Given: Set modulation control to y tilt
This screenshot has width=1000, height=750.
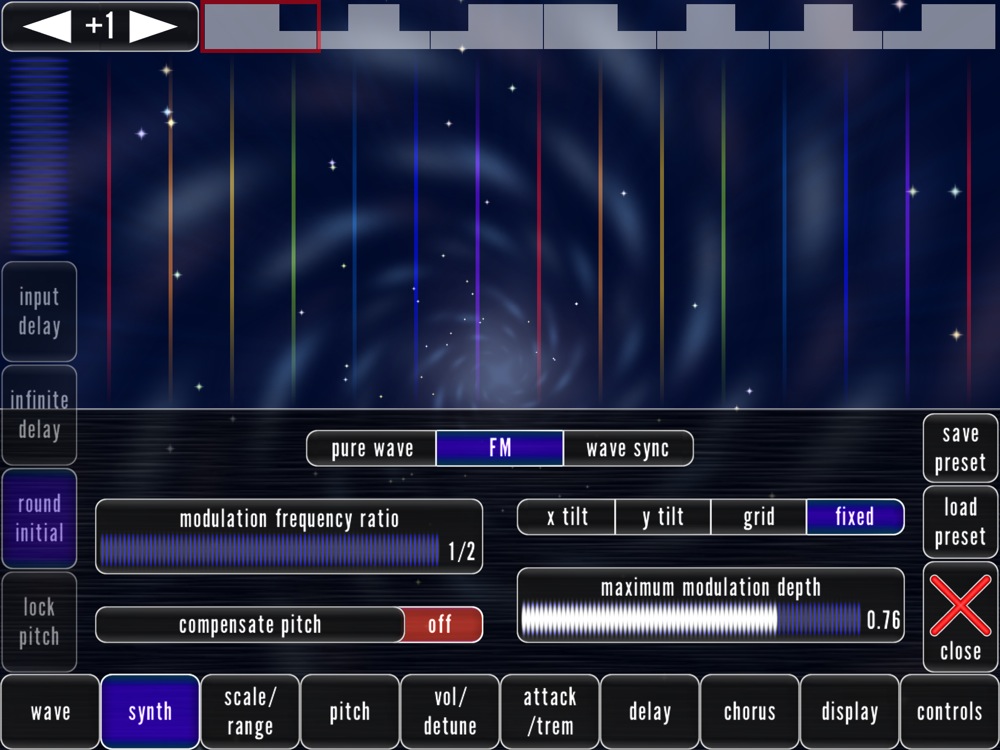Looking at the screenshot, I should click(x=663, y=517).
